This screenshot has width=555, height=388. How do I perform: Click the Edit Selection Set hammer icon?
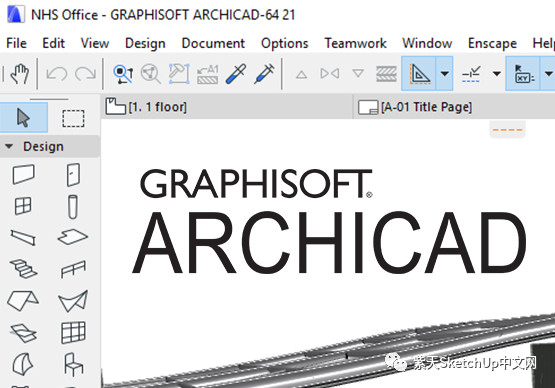(x=179, y=74)
